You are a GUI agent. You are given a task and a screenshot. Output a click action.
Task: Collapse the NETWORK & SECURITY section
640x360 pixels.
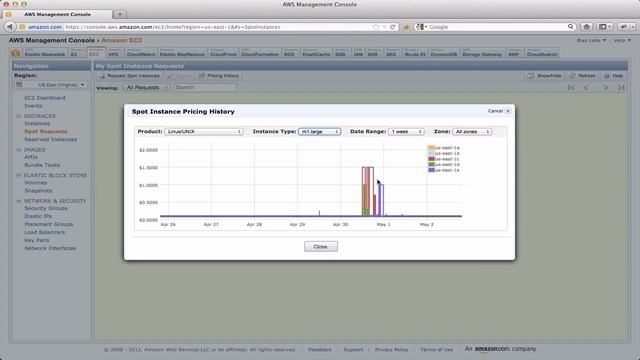point(18,201)
